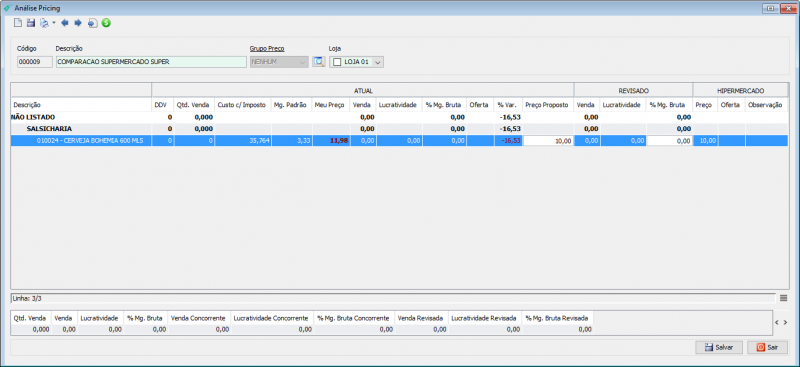Click the Preço Proposto column header
This screenshot has width=800, height=367.
tap(548, 105)
